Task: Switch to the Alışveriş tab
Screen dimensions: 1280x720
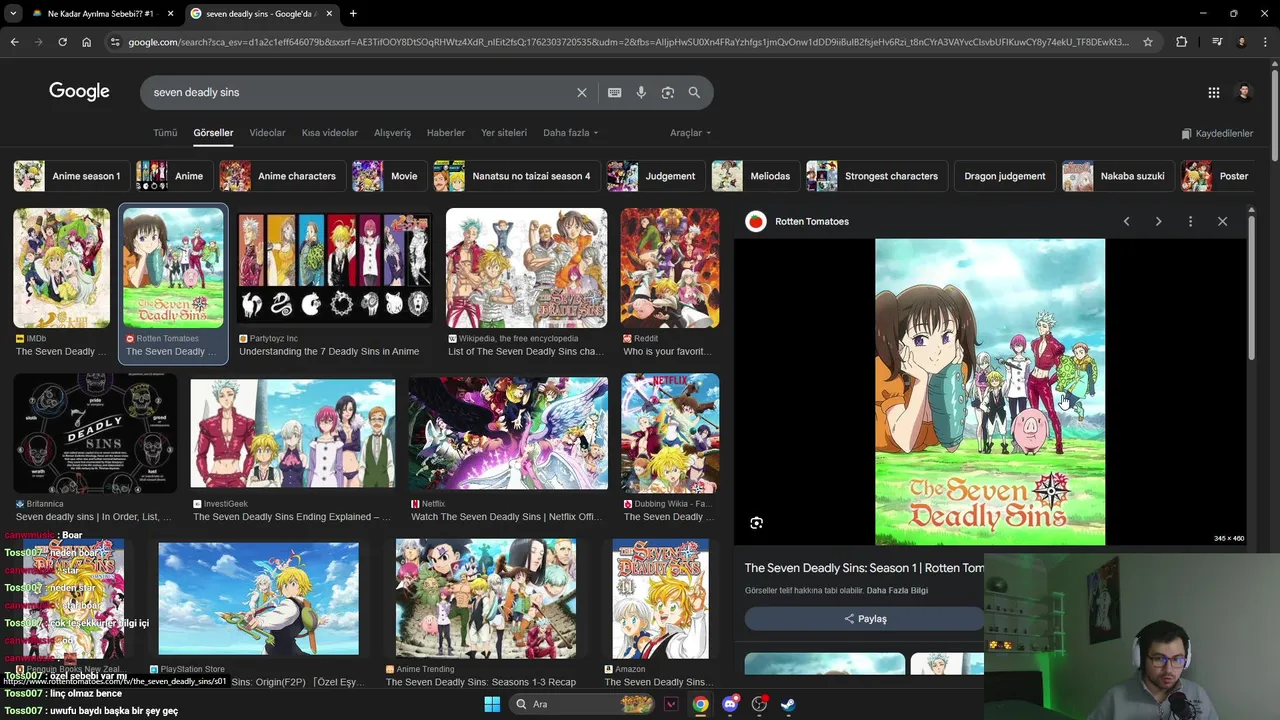Action: point(392,133)
